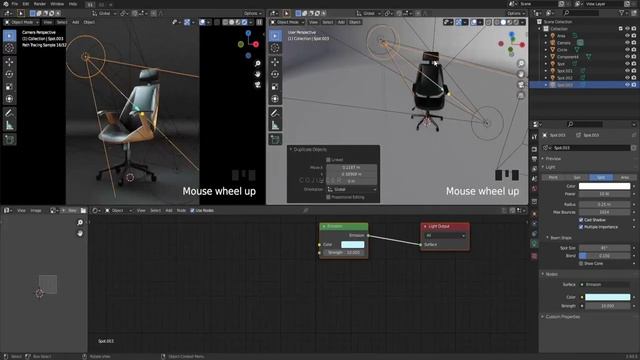Open Render properties tab icon

[x=534, y=149]
